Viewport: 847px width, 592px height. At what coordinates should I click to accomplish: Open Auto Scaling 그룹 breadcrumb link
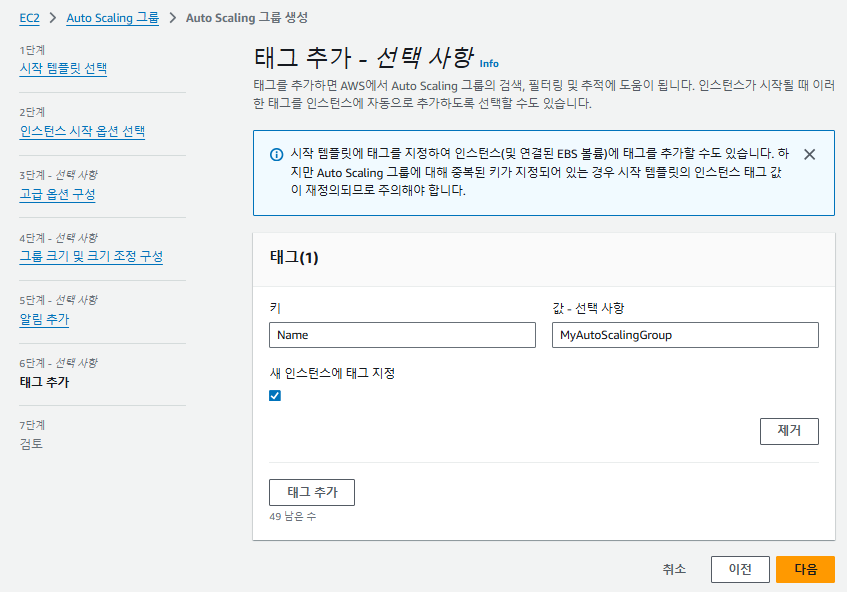112,18
